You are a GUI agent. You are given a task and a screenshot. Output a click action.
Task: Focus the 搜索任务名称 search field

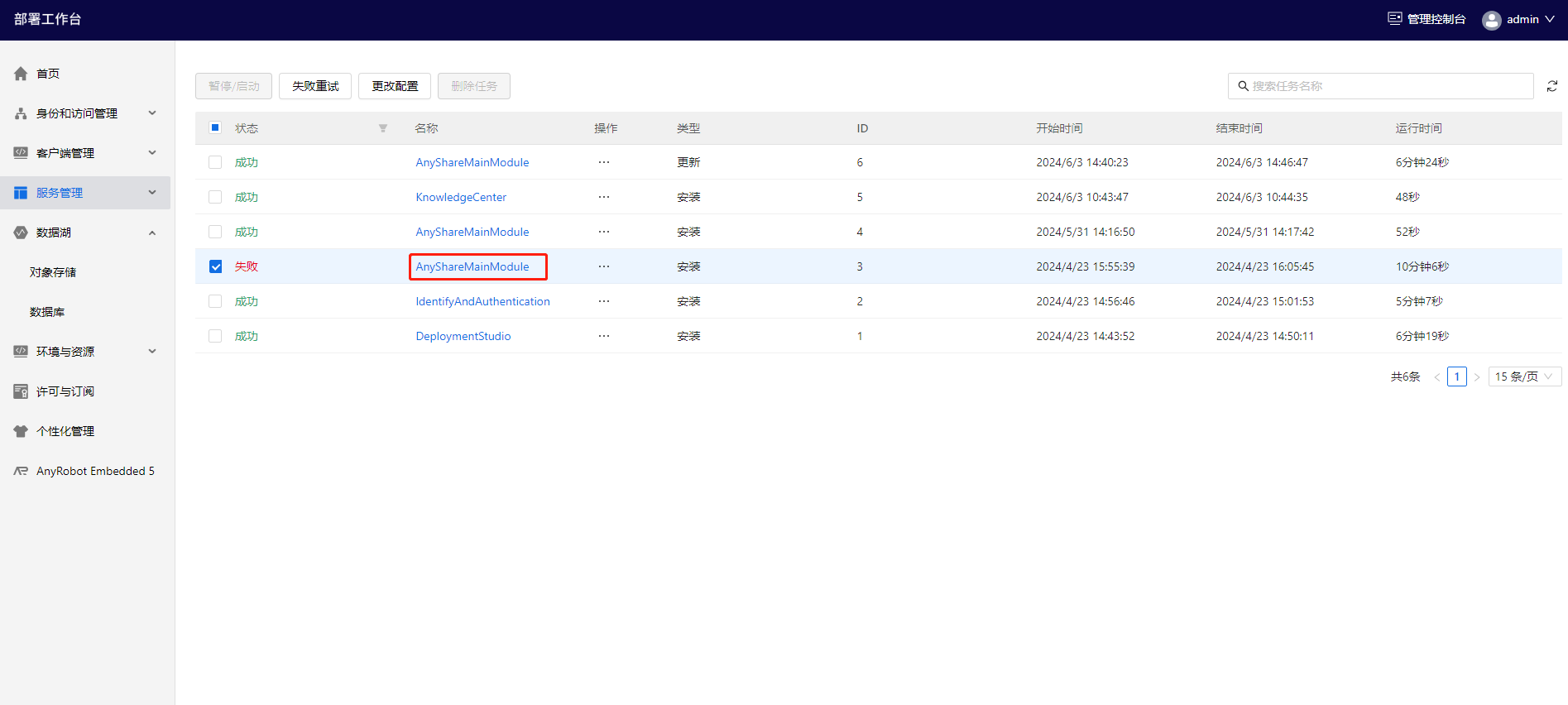1380,86
